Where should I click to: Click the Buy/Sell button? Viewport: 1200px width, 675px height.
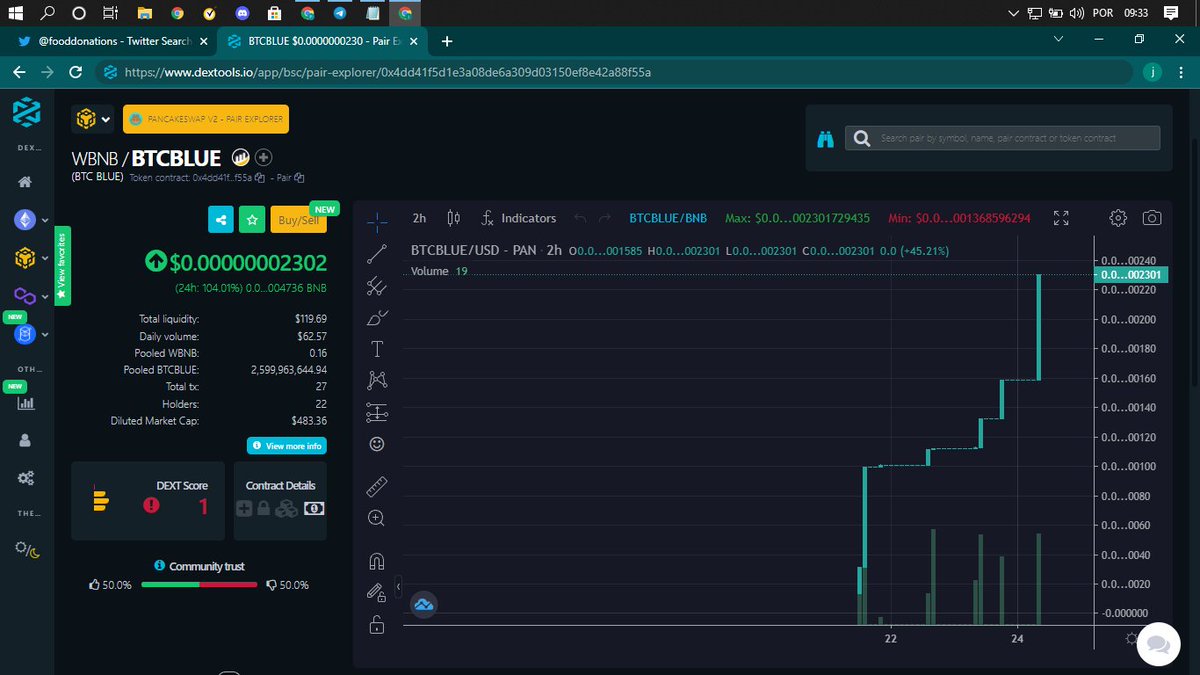click(x=299, y=219)
